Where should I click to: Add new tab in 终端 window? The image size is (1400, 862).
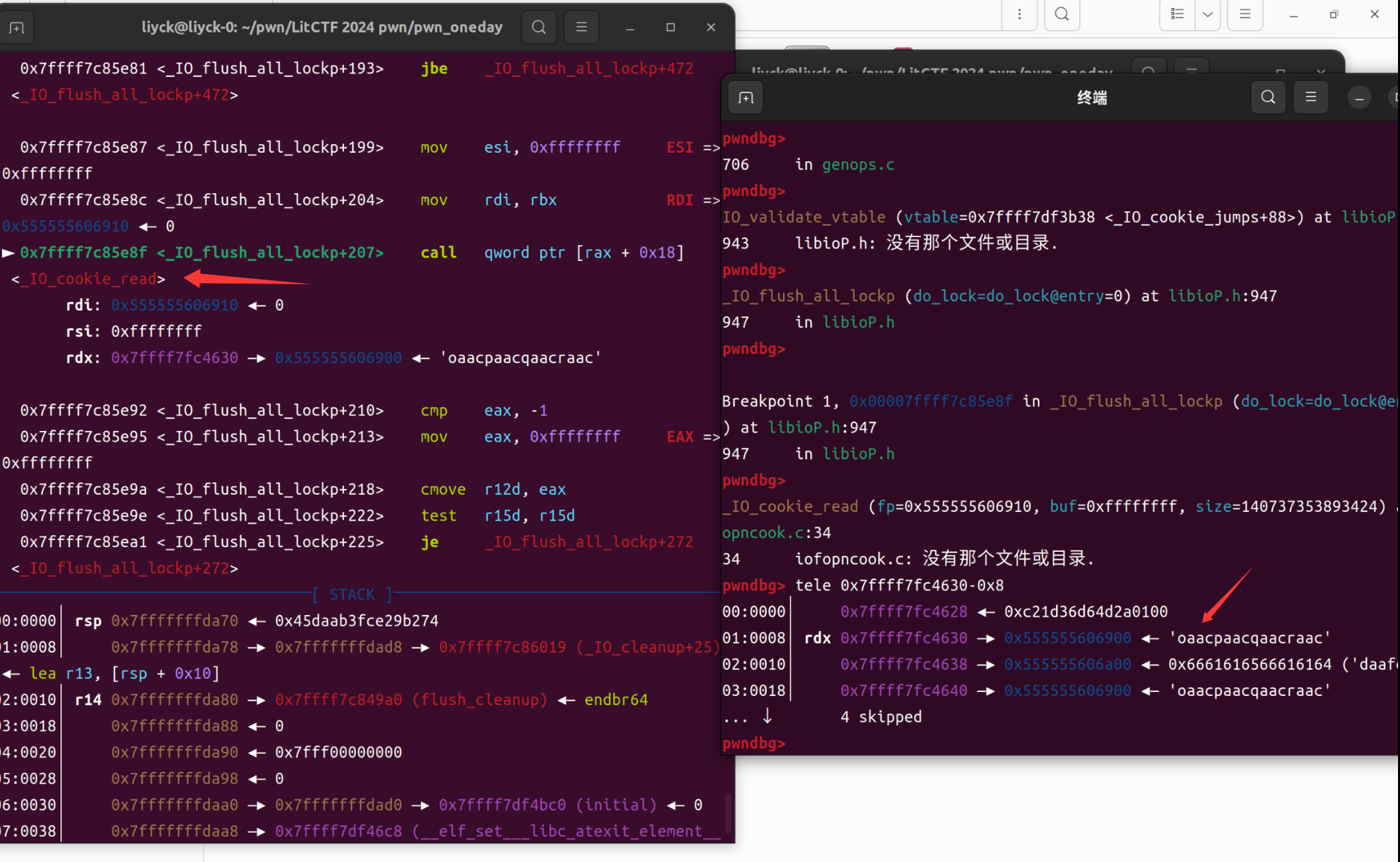pyautogui.click(x=746, y=98)
